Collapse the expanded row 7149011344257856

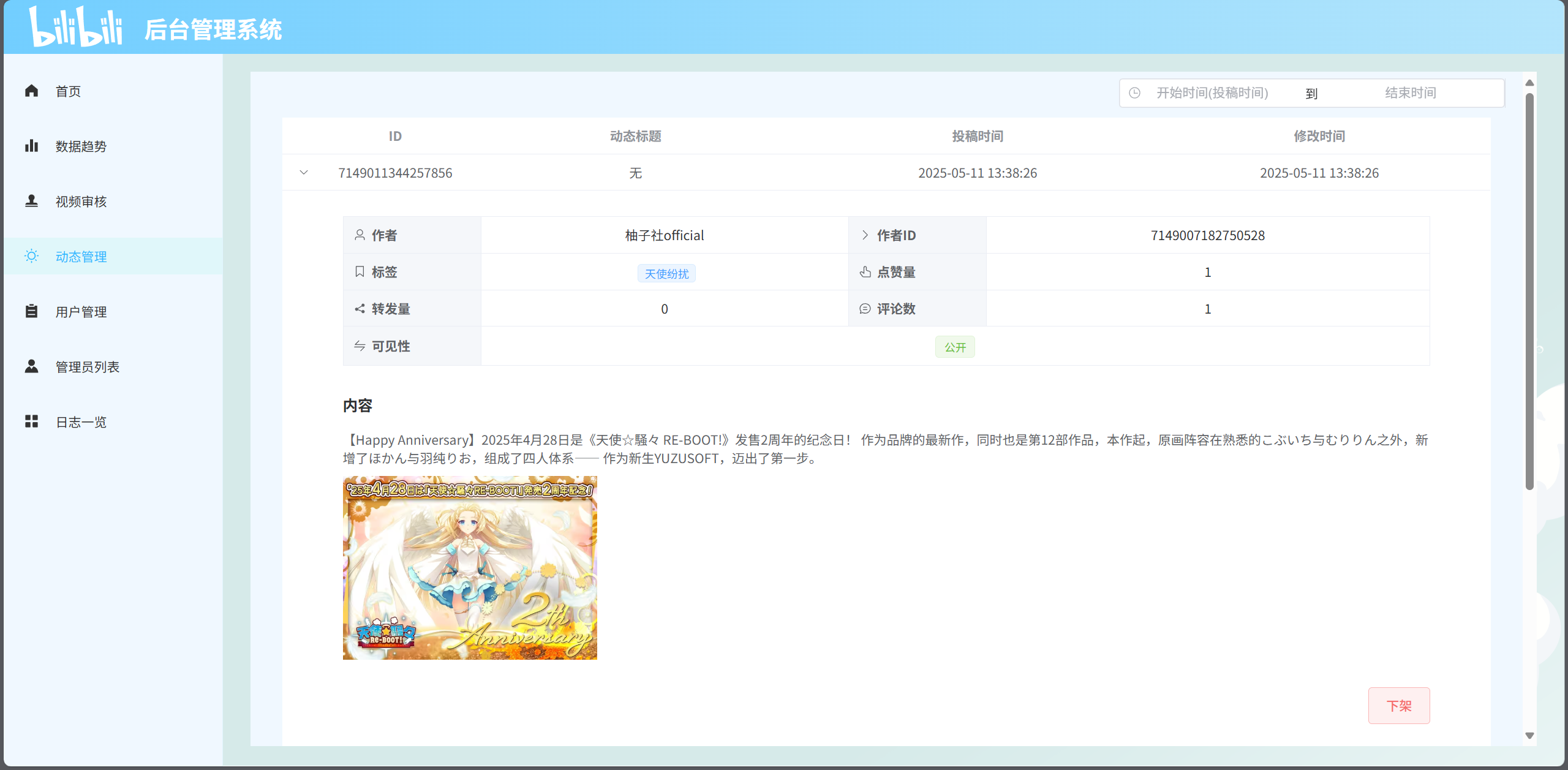click(x=304, y=173)
